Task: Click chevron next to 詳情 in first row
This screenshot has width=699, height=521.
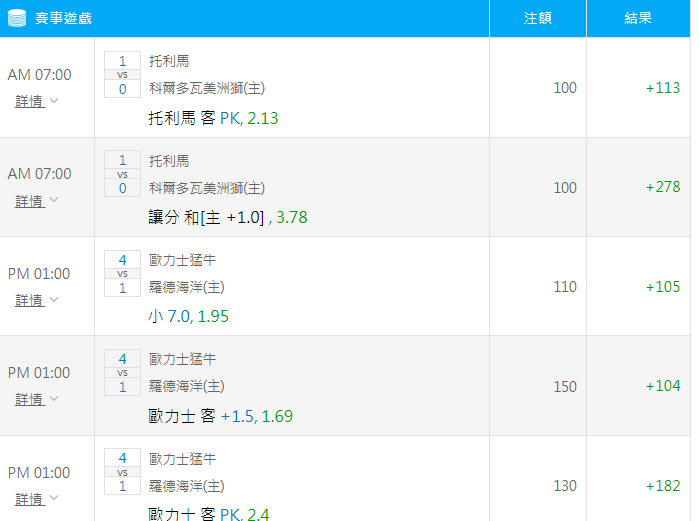Action: click(54, 101)
